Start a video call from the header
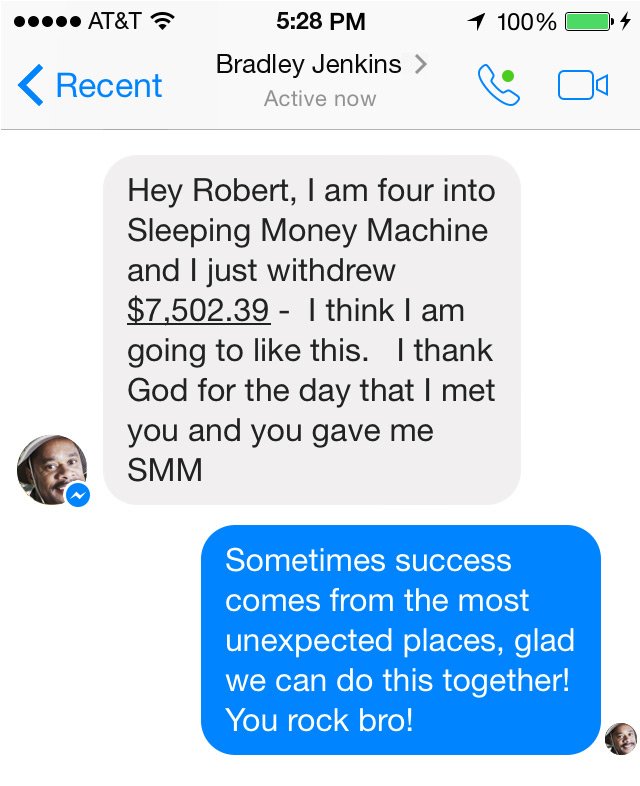 (582, 86)
